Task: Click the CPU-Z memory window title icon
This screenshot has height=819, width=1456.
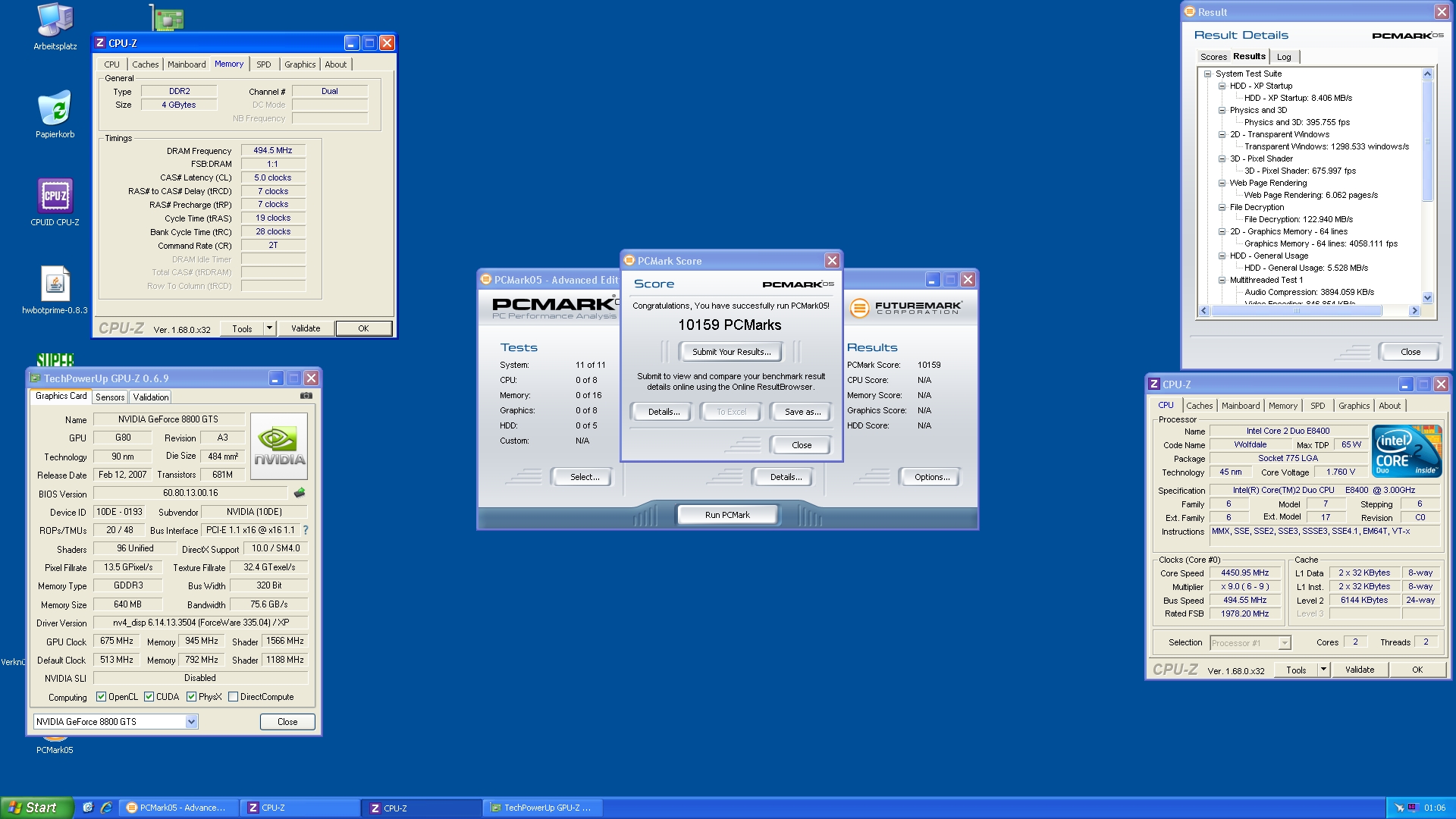Action: pos(100,43)
